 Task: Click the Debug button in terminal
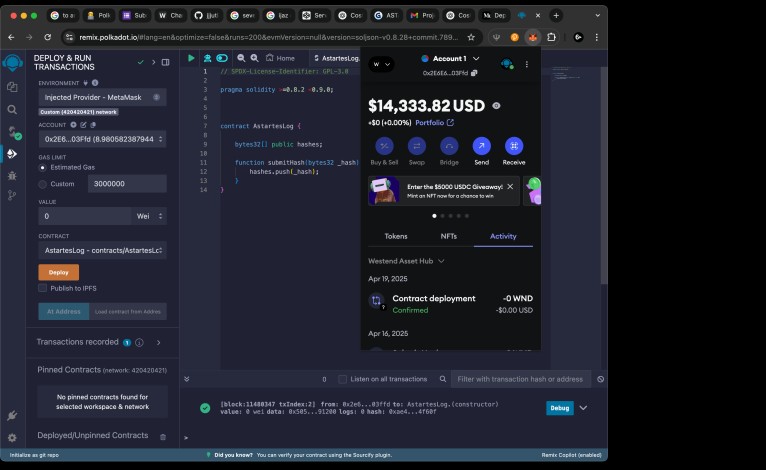(x=560, y=408)
